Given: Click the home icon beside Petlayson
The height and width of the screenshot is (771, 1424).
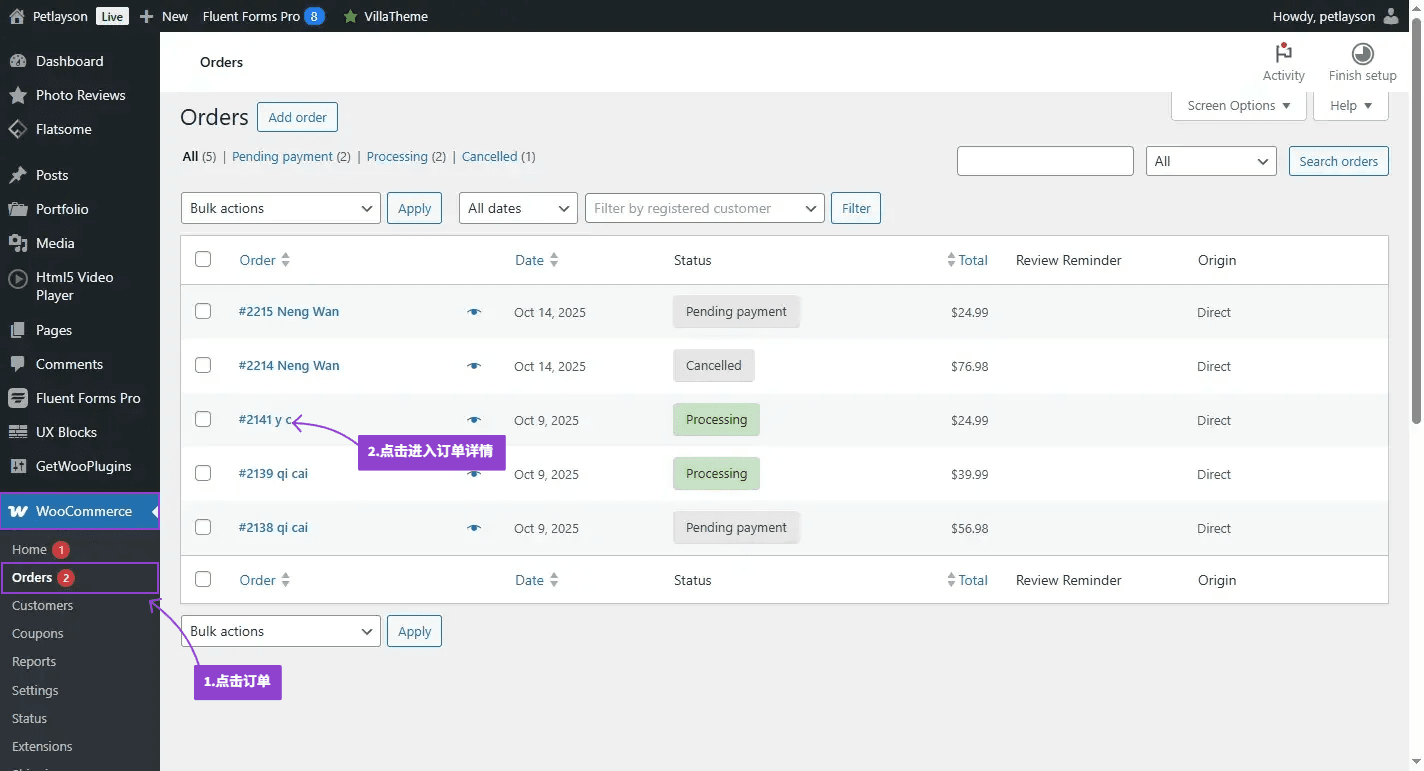Looking at the screenshot, I should click(16, 16).
